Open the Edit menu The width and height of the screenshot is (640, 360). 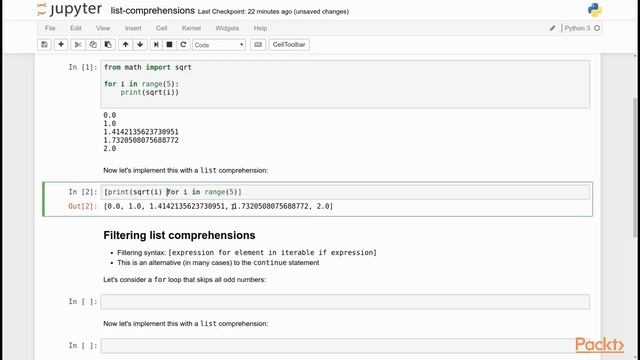(x=76, y=28)
